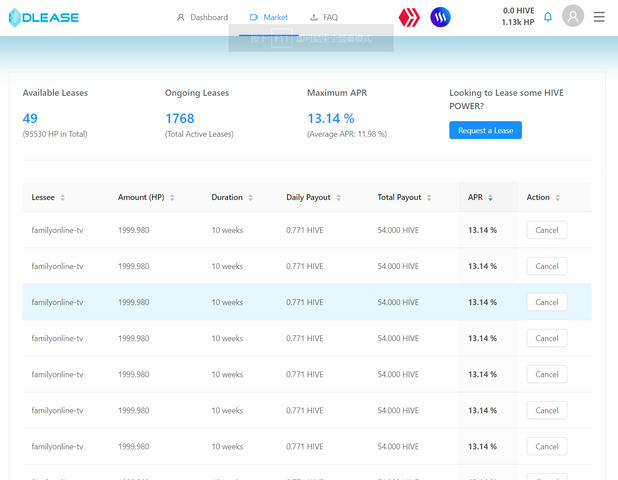
Task: Sort table by Daily Payout
Action: point(313,198)
